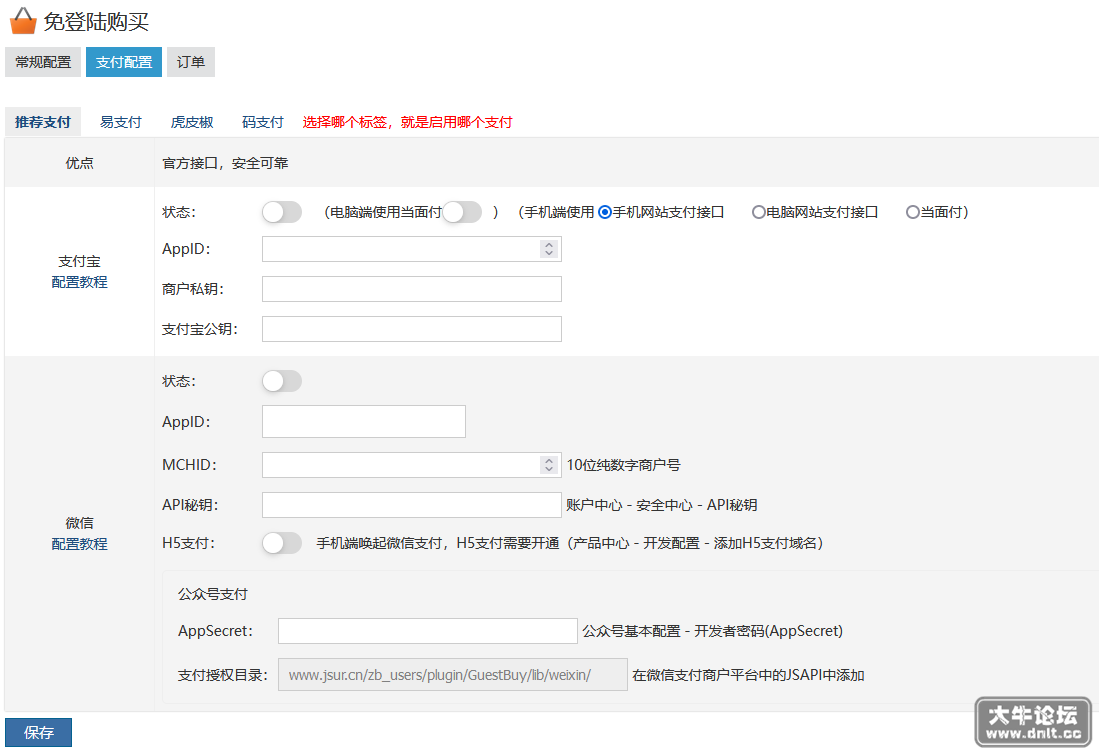This screenshot has height=754, width=1099.
Task: Focus the 微信 AppID text box
Action: 364,422
